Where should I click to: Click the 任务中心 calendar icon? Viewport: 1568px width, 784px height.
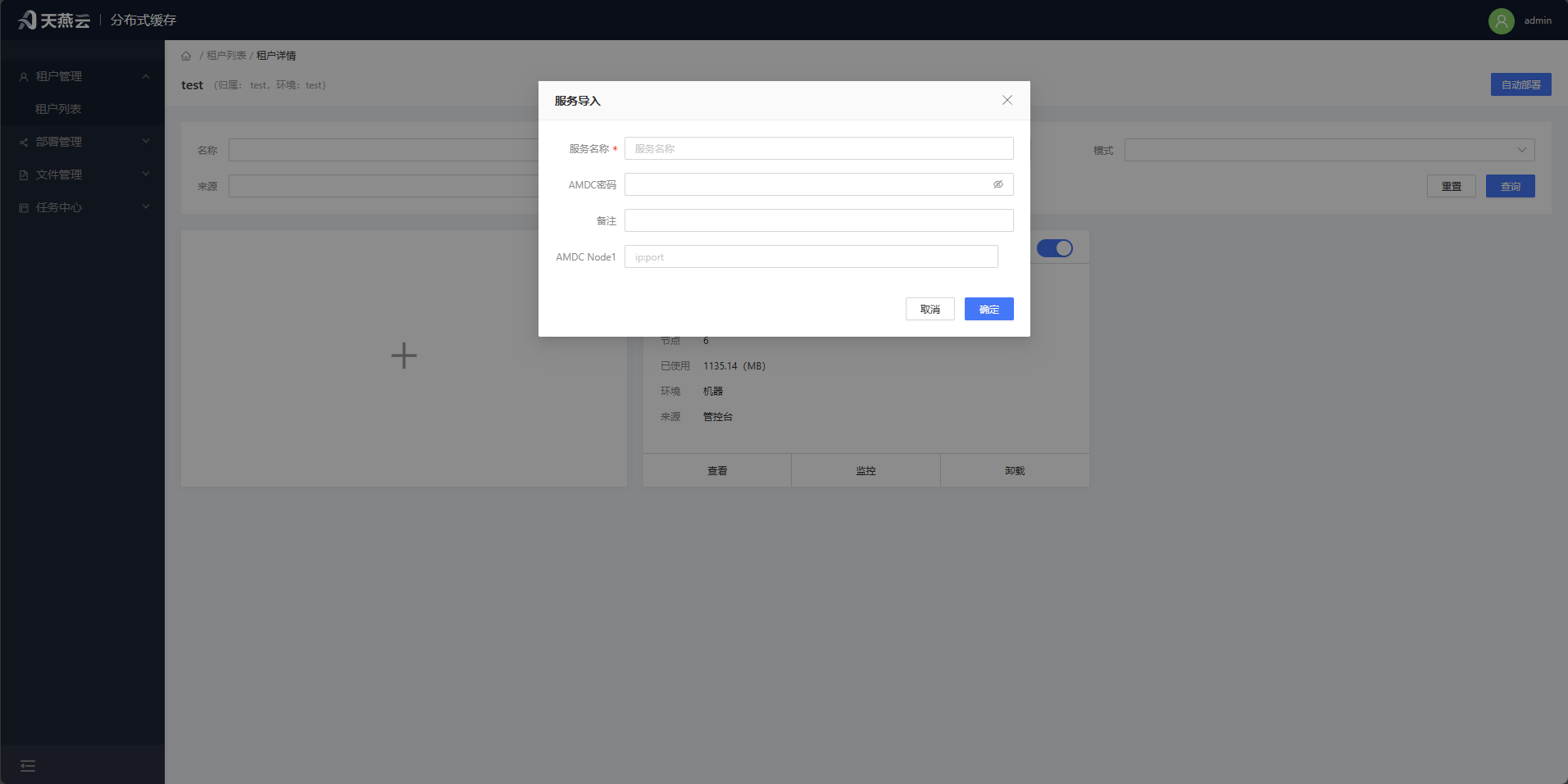coord(24,207)
